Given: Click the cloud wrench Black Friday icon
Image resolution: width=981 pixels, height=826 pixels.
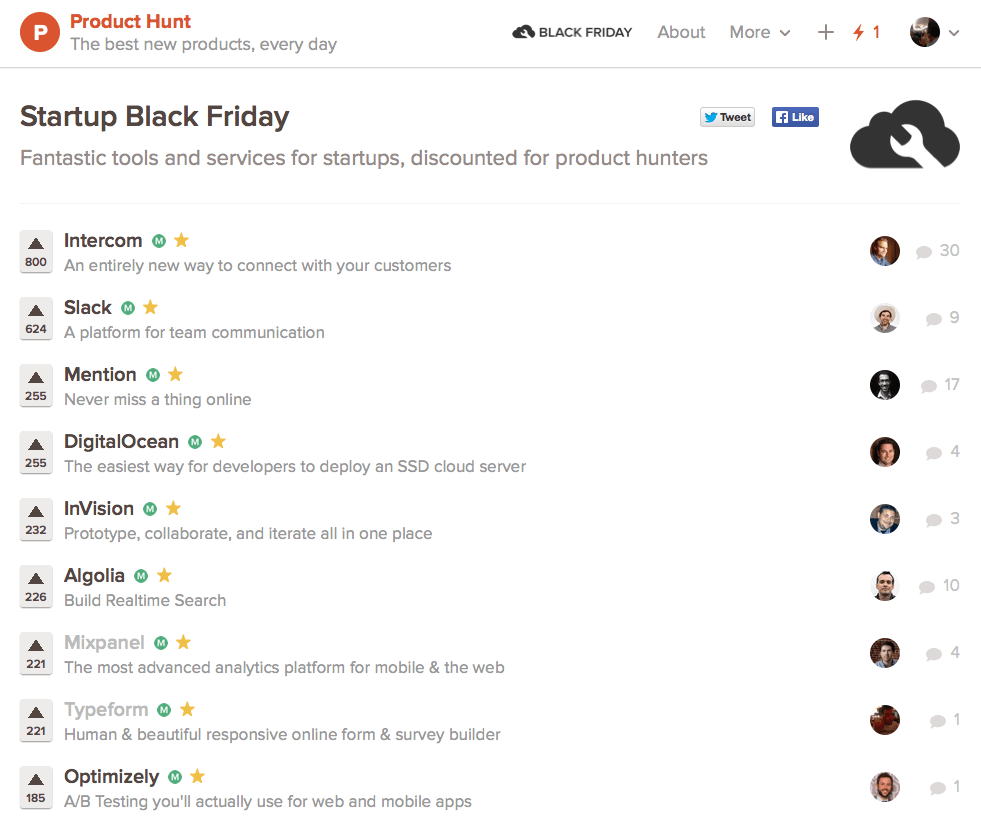Looking at the screenshot, I should coord(904,134).
